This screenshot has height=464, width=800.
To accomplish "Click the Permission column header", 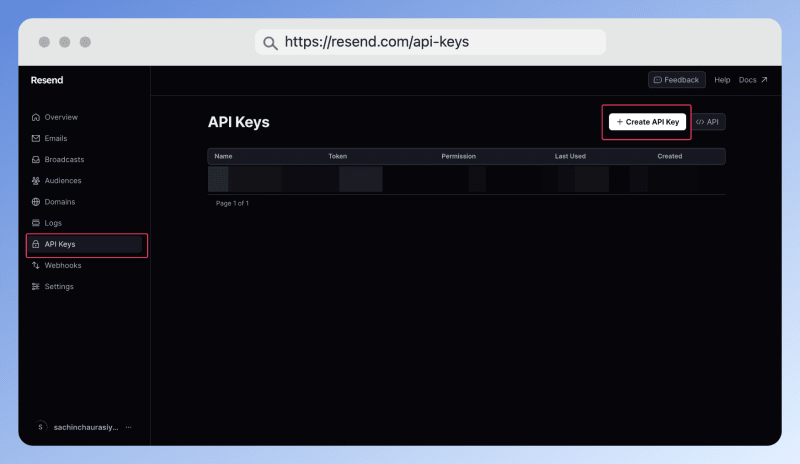I will pyautogui.click(x=459, y=156).
